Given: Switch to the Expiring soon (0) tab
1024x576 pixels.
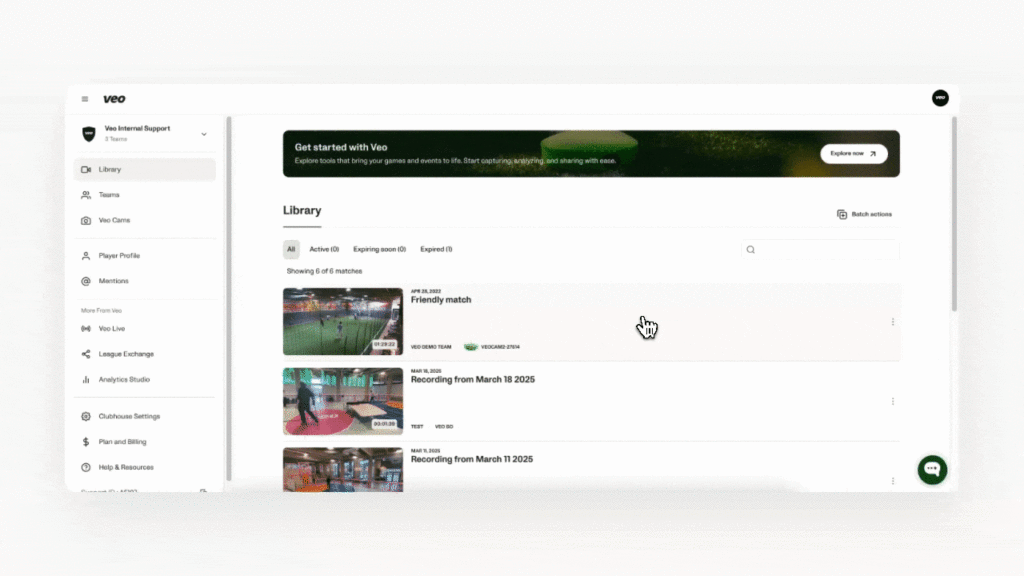Looking at the screenshot, I should pyautogui.click(x=379, y=249).
